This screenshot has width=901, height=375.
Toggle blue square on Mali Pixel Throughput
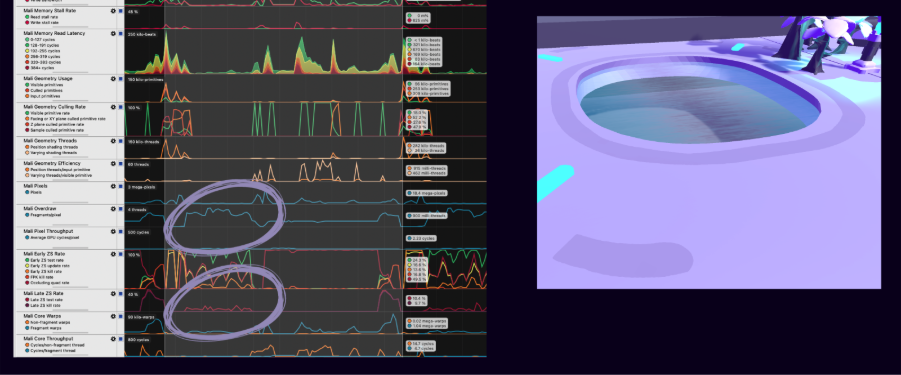coord(121,231)
